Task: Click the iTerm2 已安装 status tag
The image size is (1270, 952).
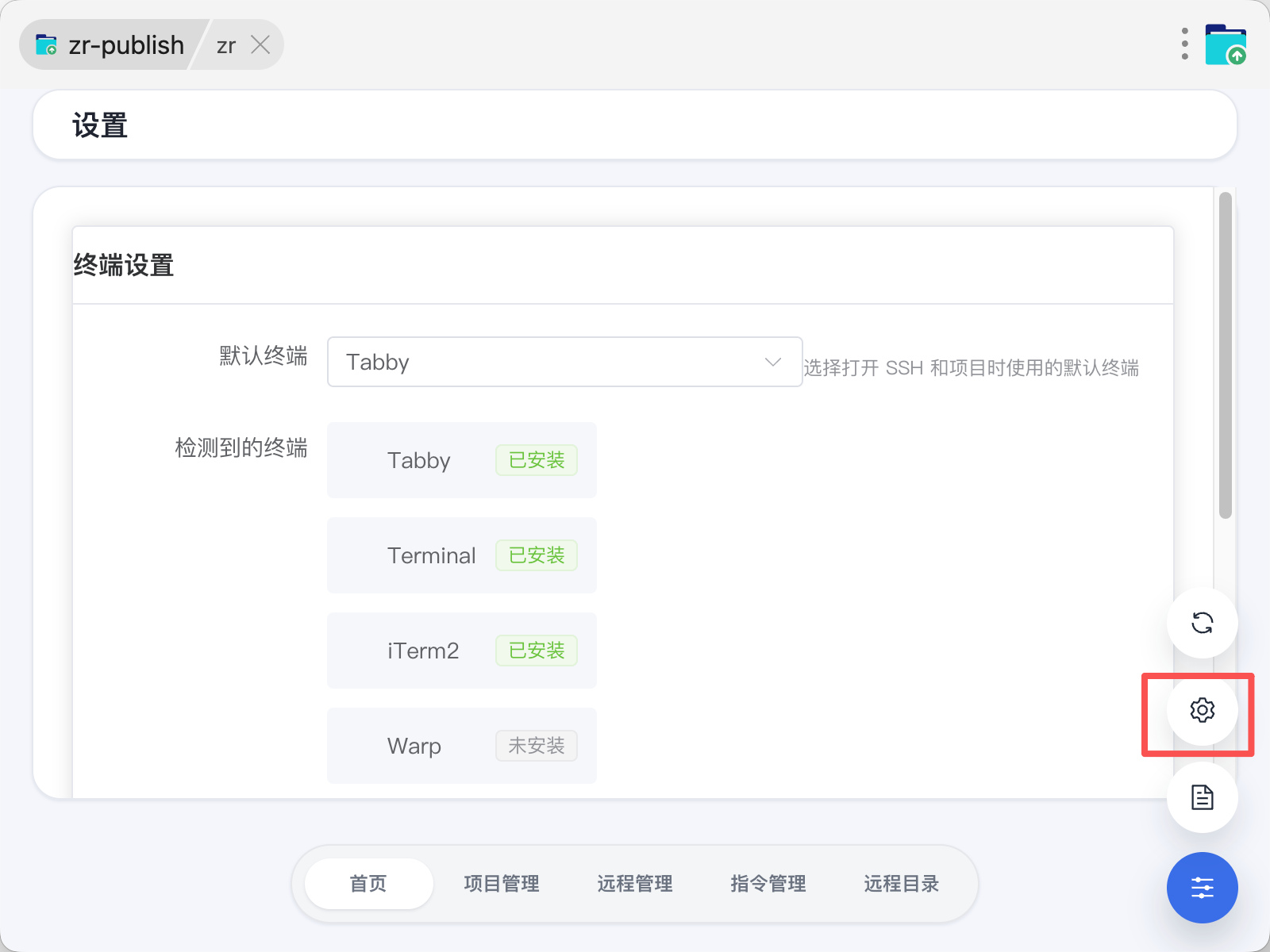Action: pyautogui.click(x=537, y=651)
